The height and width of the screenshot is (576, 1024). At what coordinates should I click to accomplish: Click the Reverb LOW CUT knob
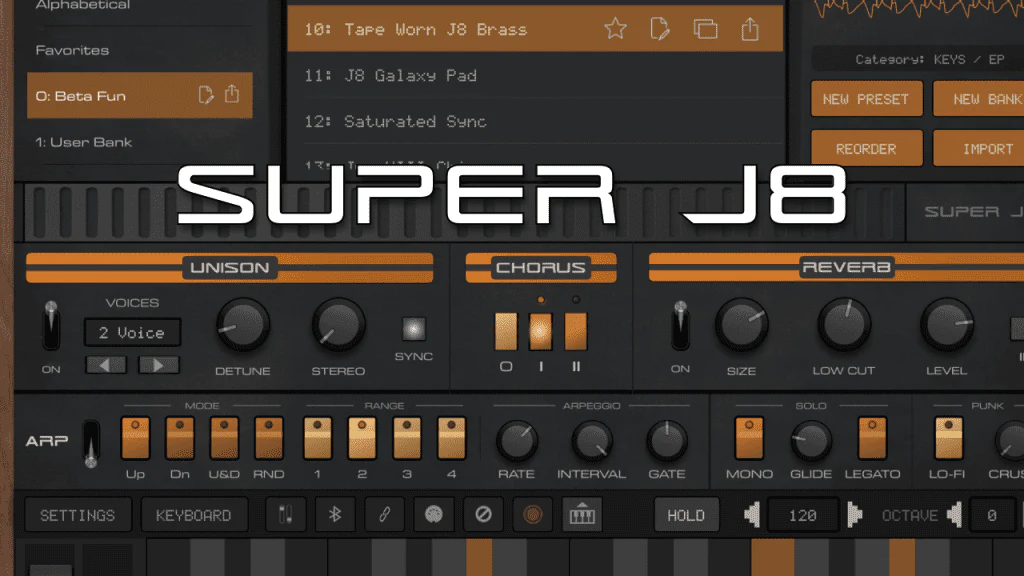pyautogui.click(x=844, y=325)
